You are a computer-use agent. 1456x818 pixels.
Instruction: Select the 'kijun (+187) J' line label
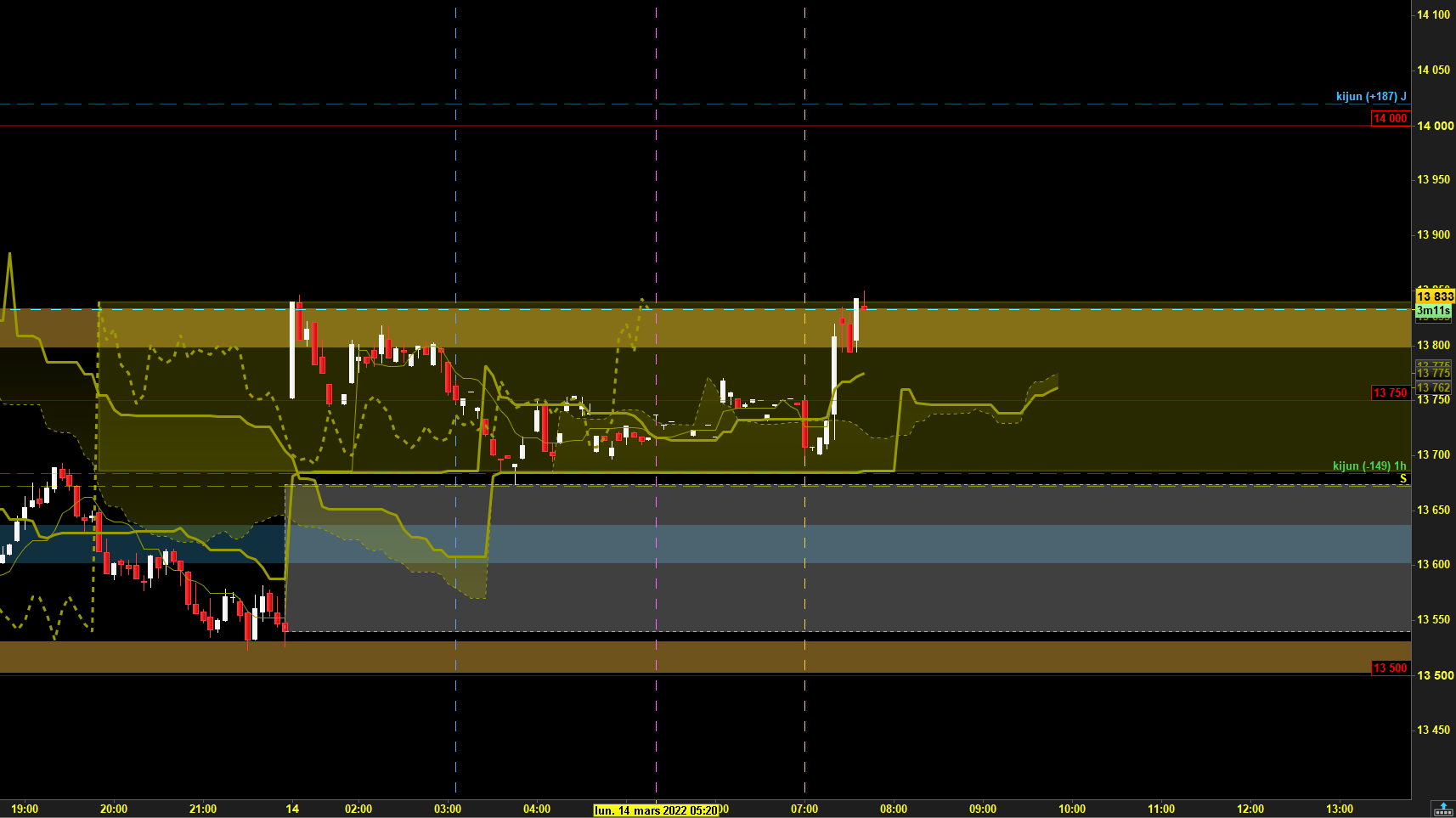pyautogui.click(x=1371, y=97)
